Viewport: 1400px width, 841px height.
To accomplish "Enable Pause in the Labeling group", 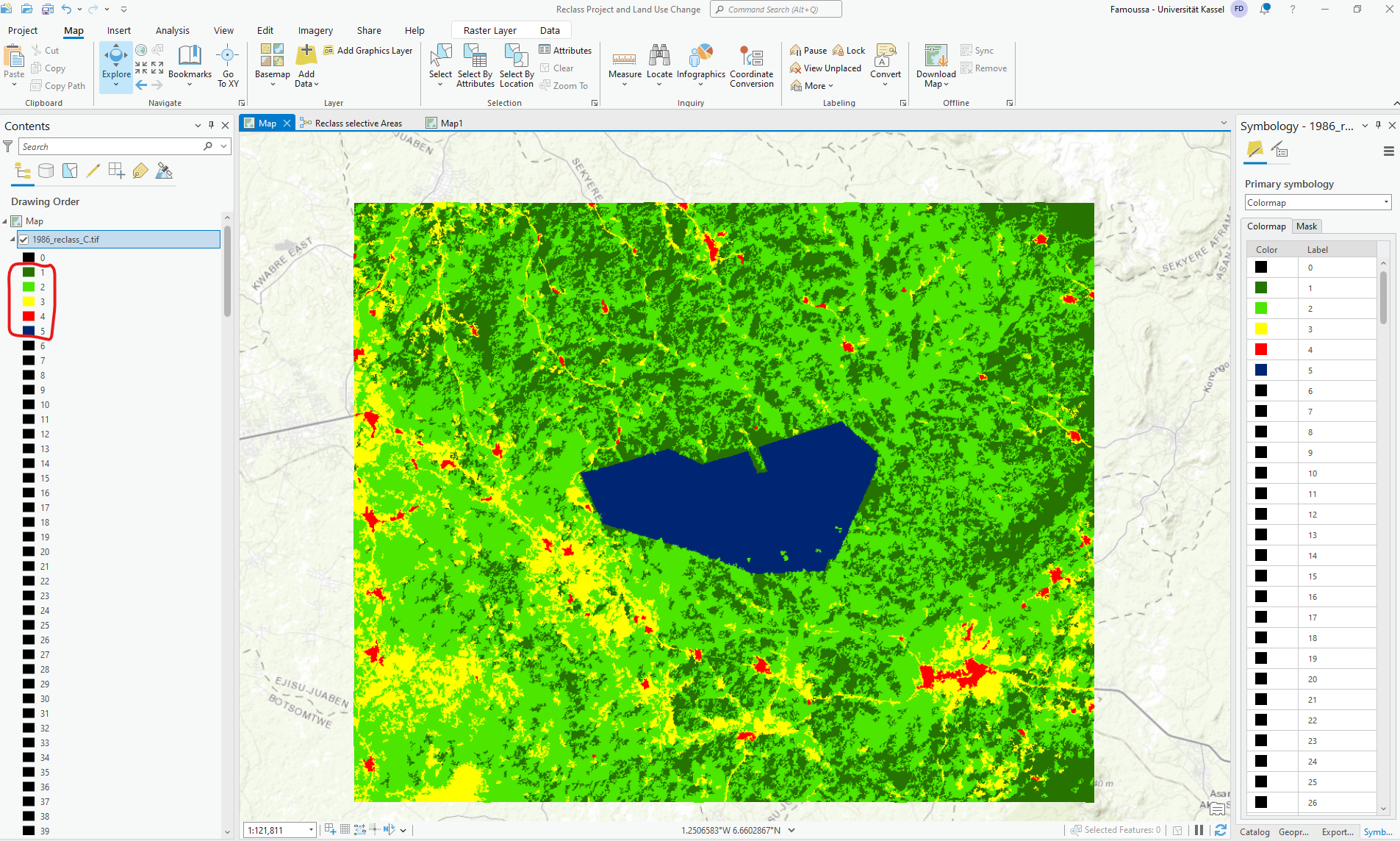I will [807, 50].
